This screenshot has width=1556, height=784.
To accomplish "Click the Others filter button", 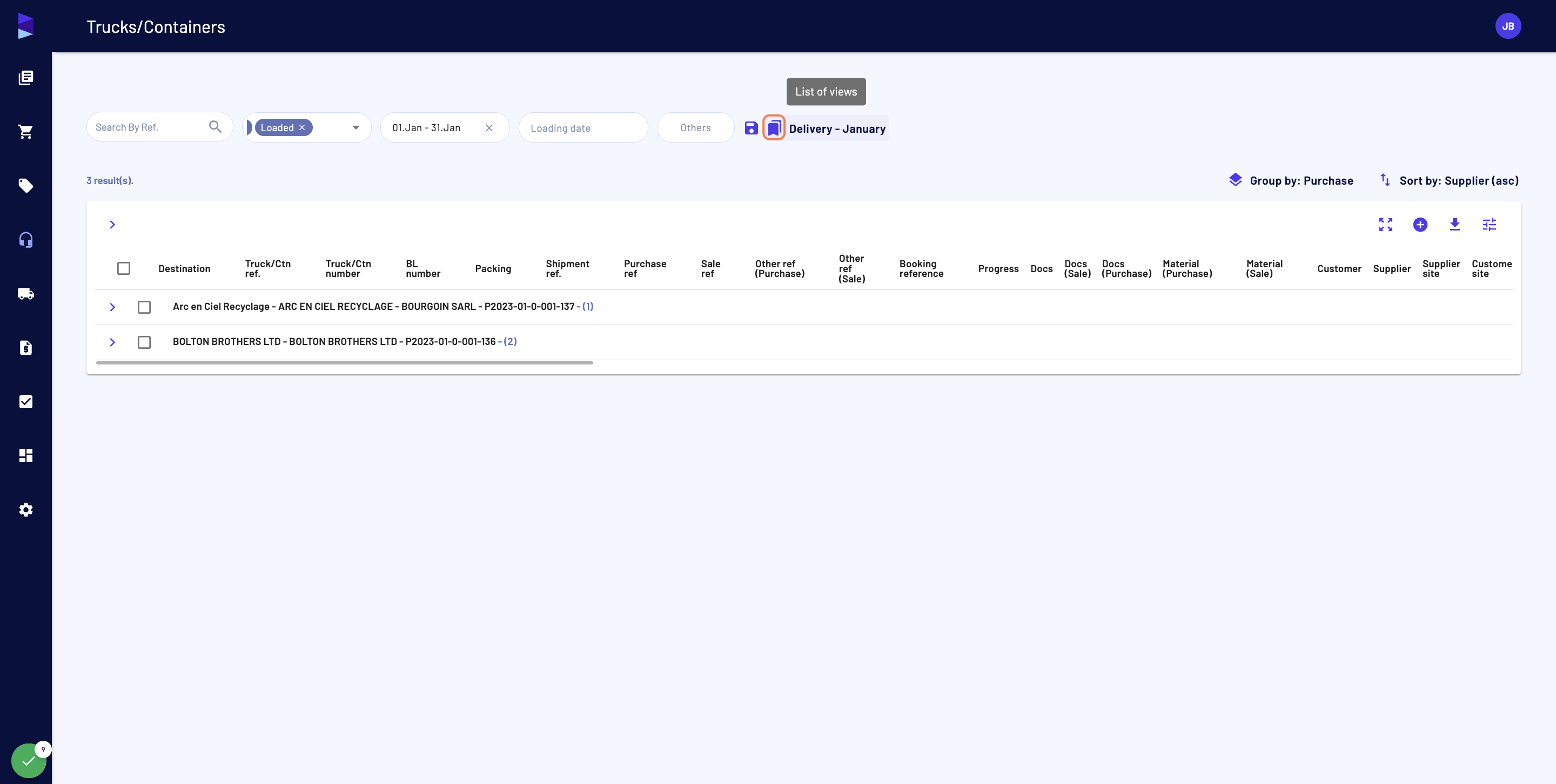I will tap(695, 127).
